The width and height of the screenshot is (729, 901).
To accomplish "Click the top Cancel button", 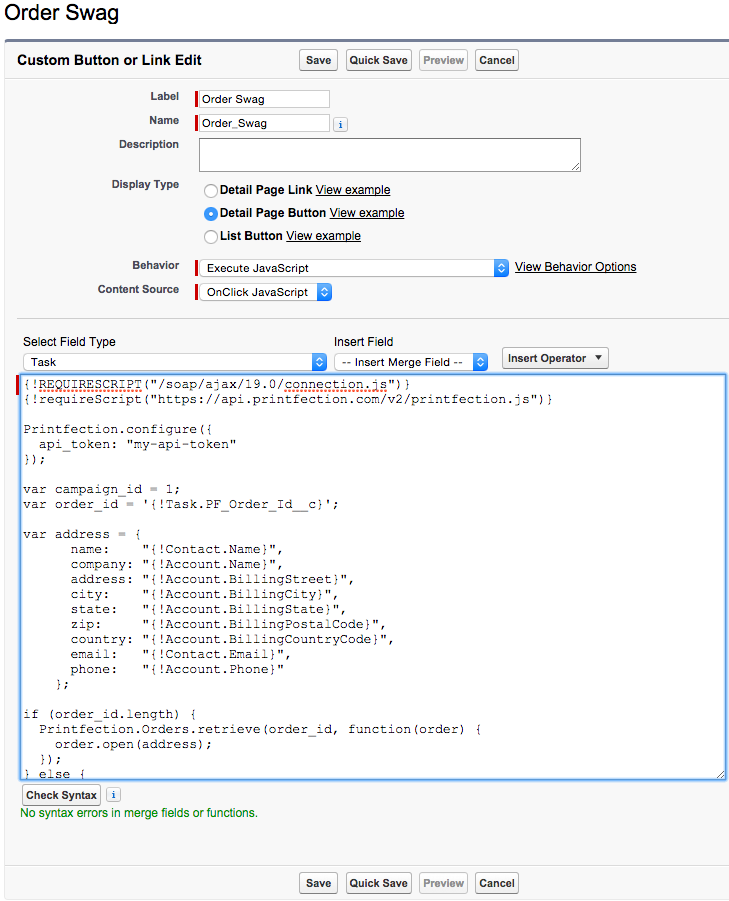I will coord(496,60).
